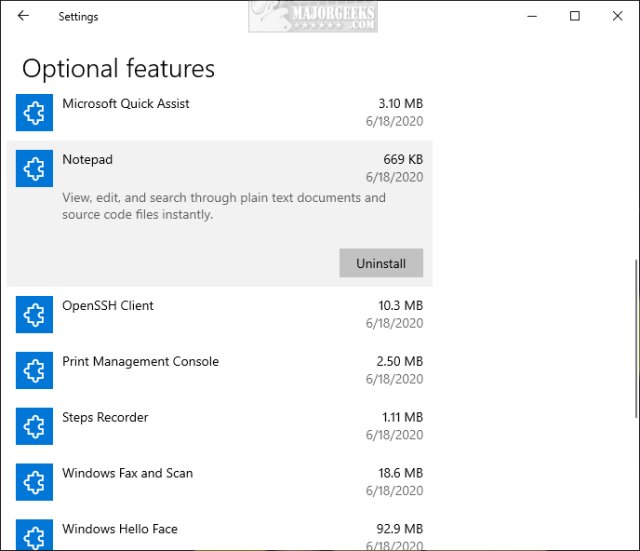The image size is (640, 551).
Task: Click the Notepad feature puzzle icon
Action: 34,169
